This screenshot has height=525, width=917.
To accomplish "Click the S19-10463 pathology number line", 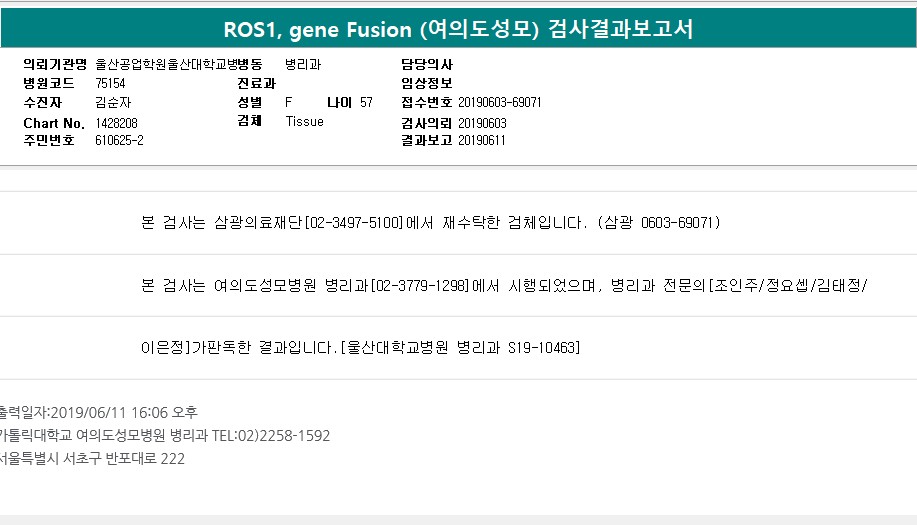I will [360, 348].
